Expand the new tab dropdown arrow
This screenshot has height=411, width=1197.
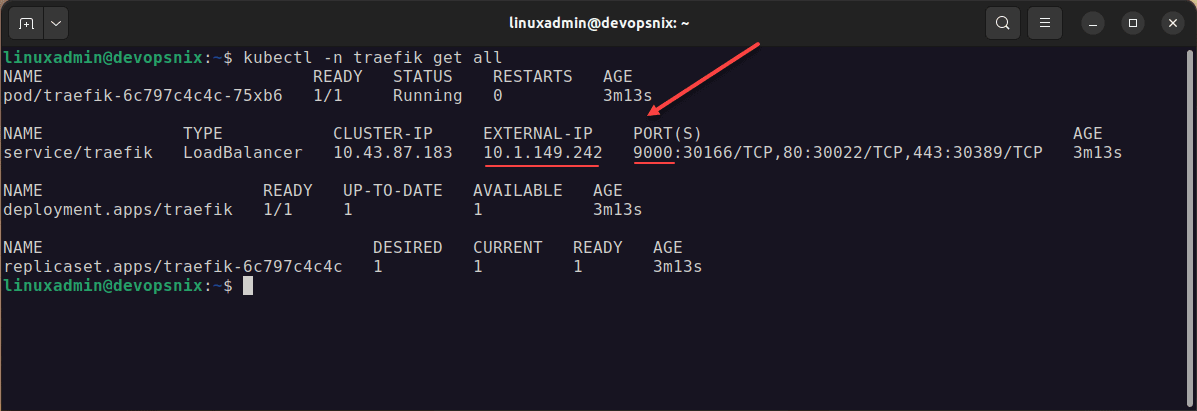coord(54,22)
